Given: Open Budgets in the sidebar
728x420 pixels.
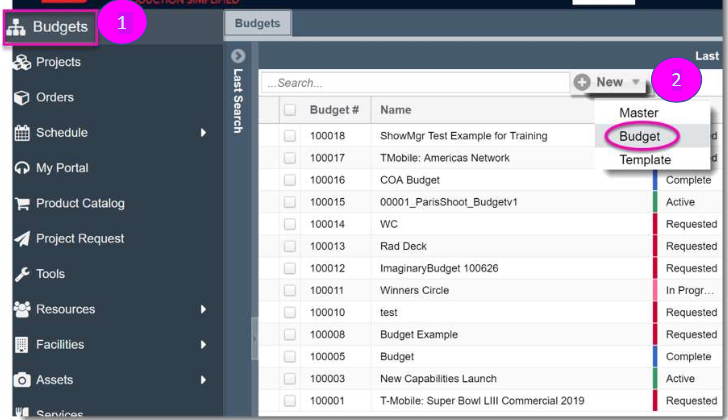Looking at the screenshot, I should 51,27.
